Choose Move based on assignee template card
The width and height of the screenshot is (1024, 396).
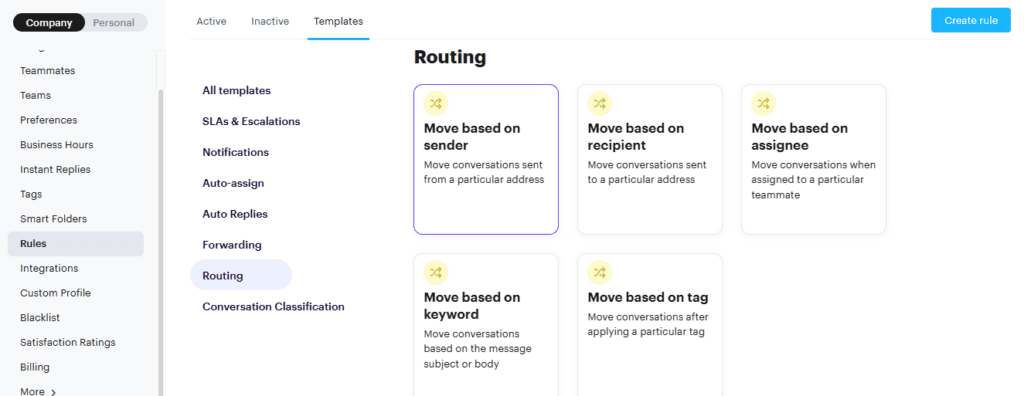click(814, 159)
